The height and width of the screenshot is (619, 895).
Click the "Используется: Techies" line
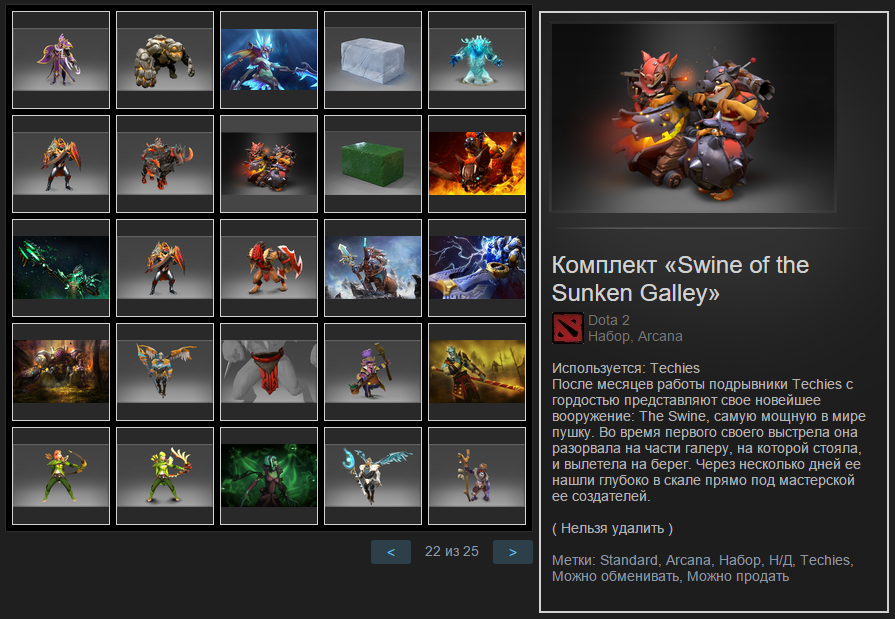pos(626,368)
